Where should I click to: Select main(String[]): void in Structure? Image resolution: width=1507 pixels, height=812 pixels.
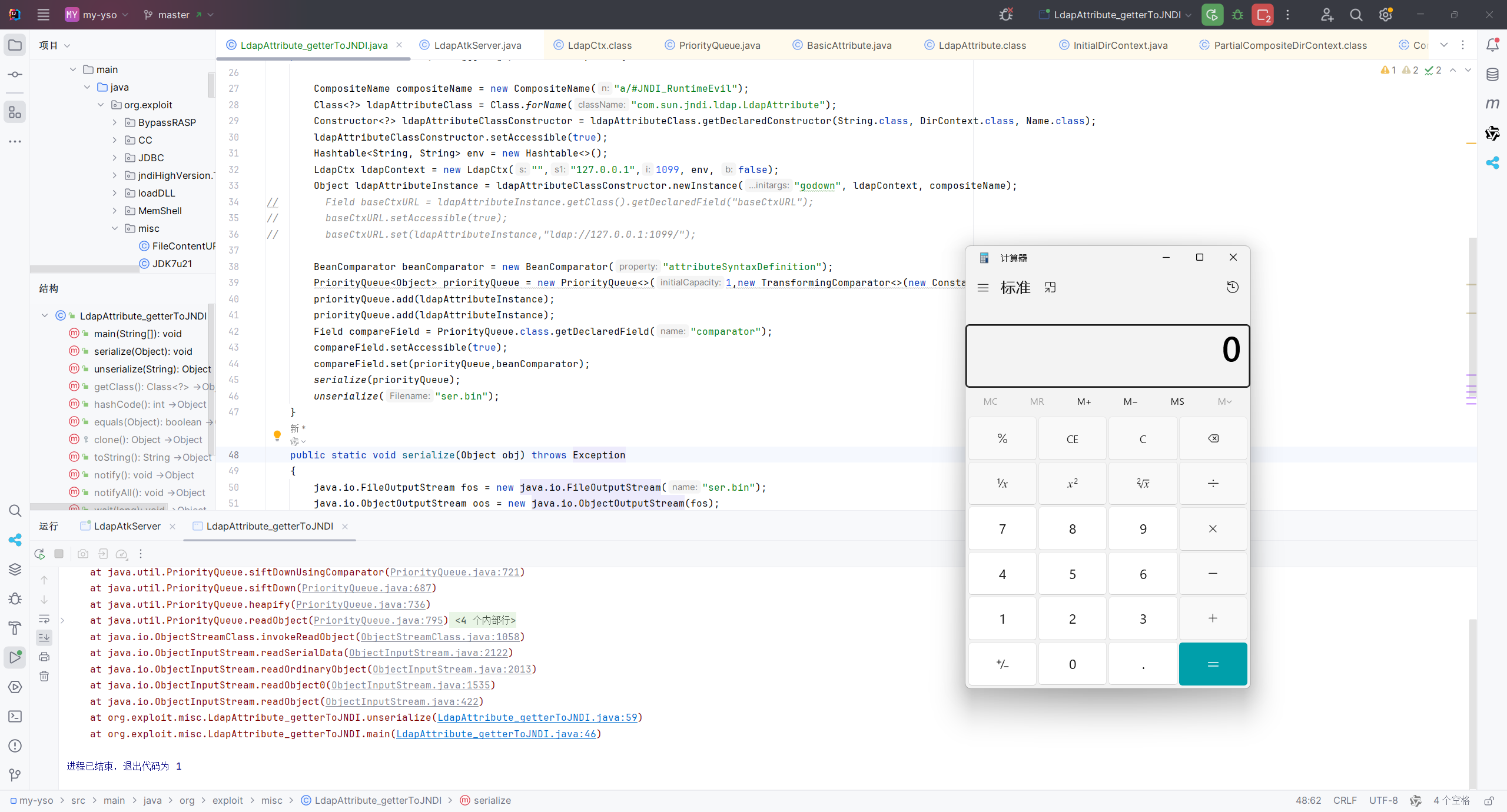click(138, 334)
